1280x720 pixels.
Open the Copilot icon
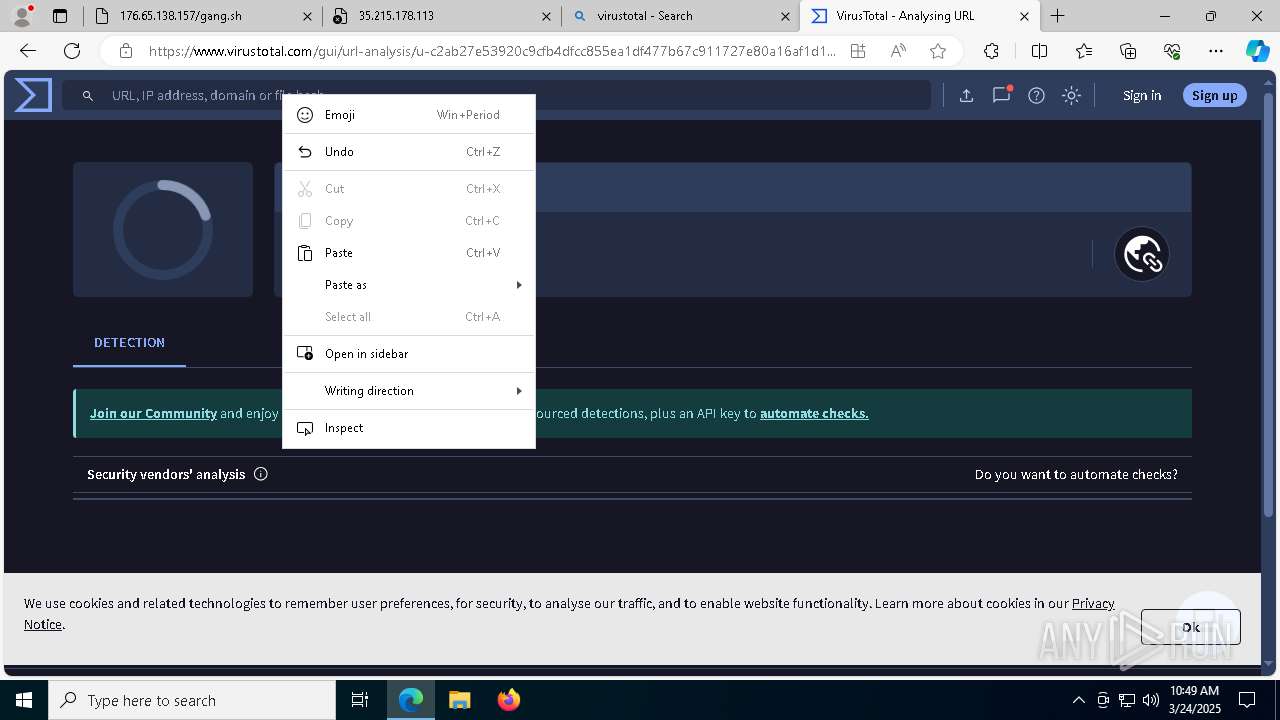[1257, 51]
